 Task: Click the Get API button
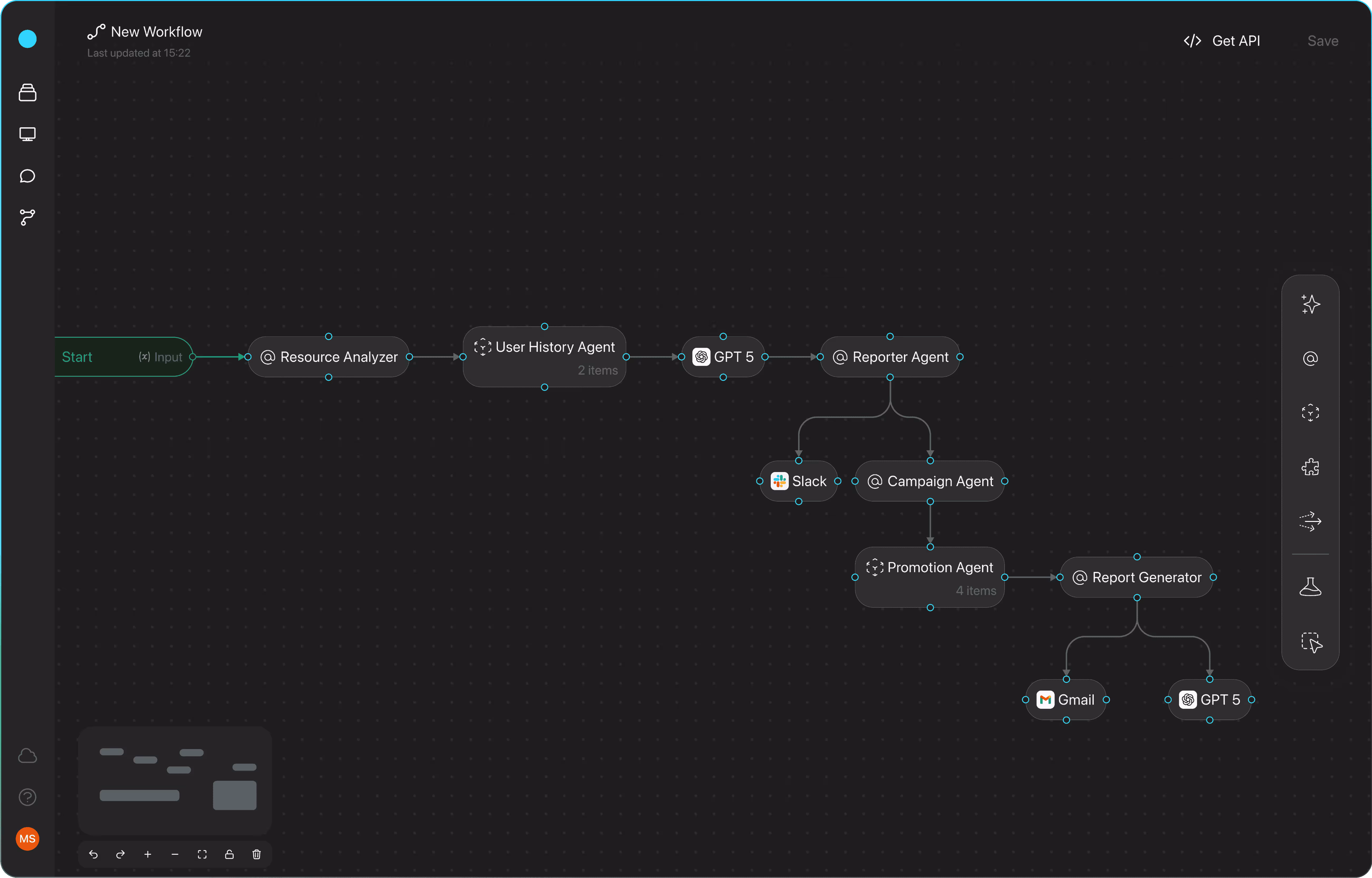[1221, 41]
